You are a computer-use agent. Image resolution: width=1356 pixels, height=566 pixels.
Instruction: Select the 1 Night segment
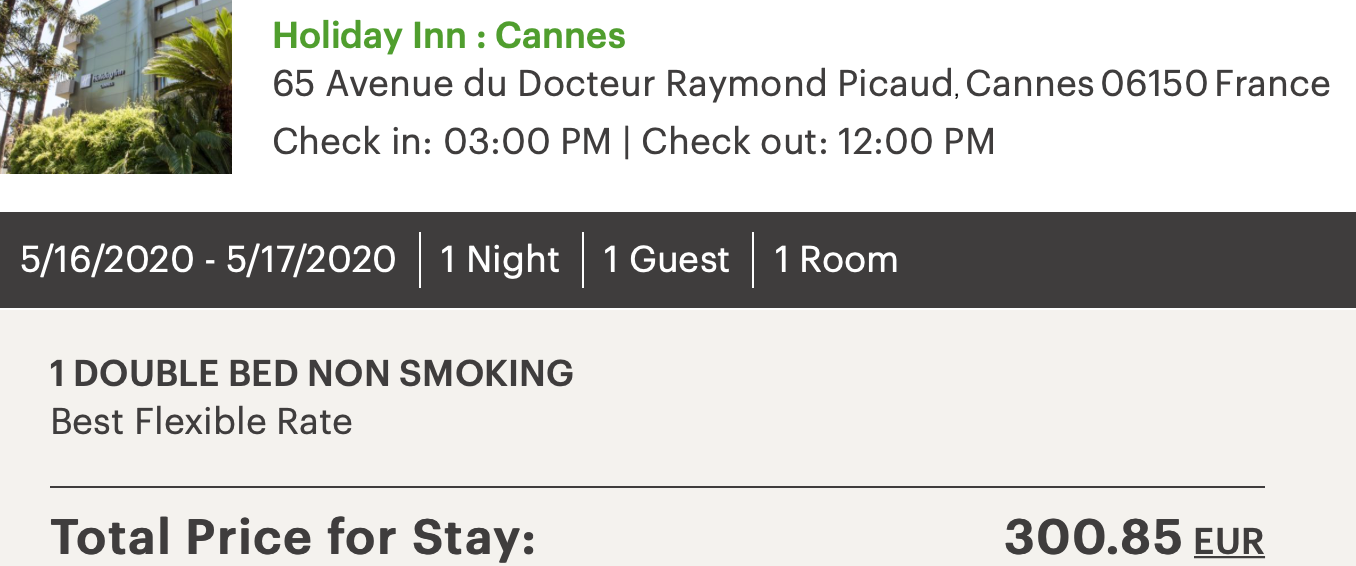click(x=500, y=260)
